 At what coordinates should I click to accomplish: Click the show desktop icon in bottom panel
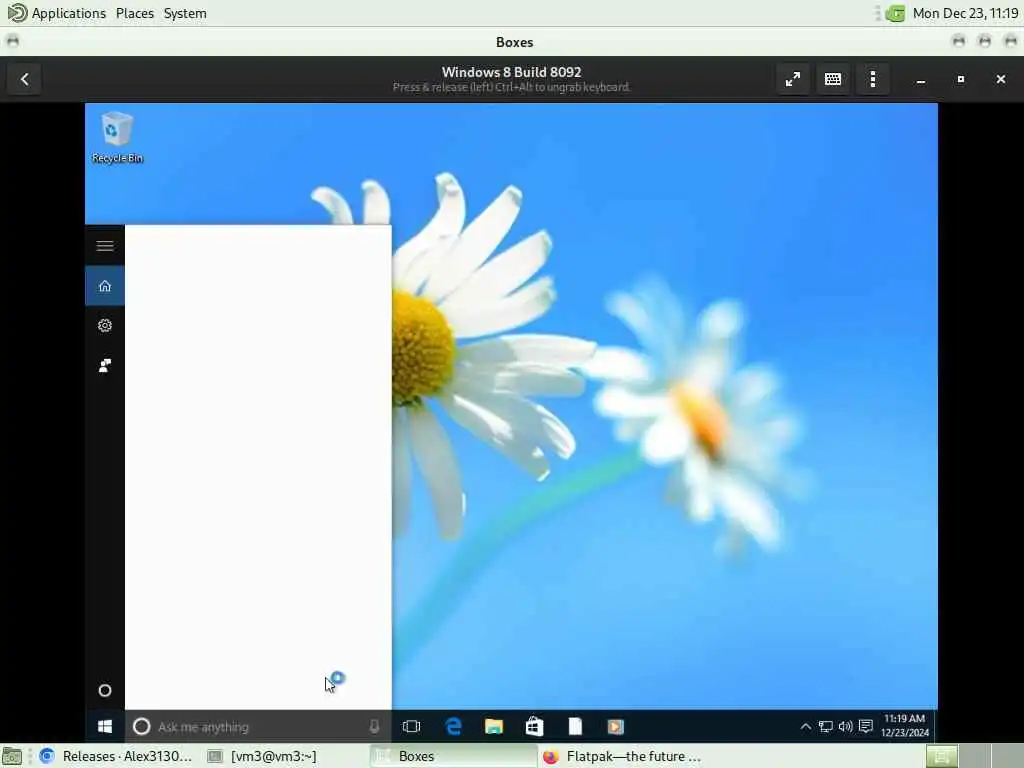[12, 756]
